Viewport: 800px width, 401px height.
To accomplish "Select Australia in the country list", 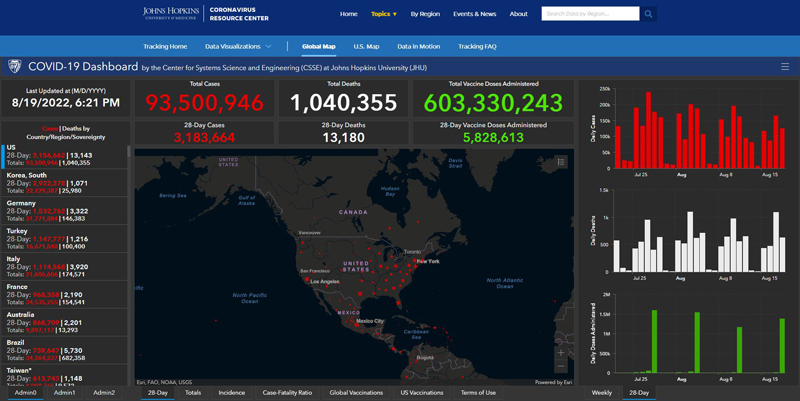I will tap(64, 322).
